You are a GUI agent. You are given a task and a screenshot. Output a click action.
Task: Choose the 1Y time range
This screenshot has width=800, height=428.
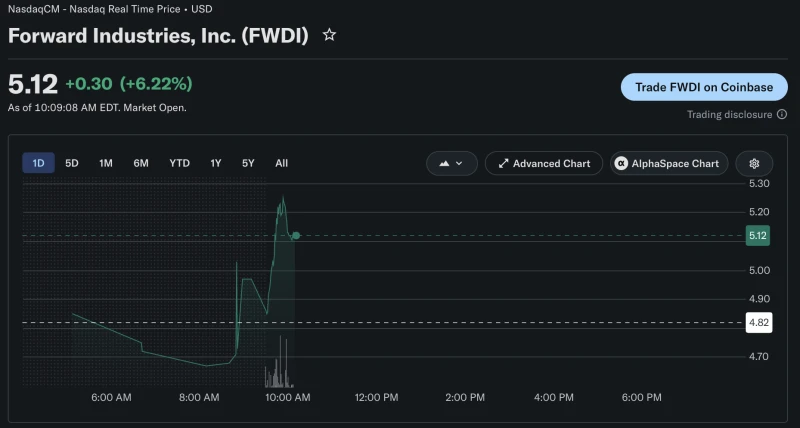(x=216, y=163)
